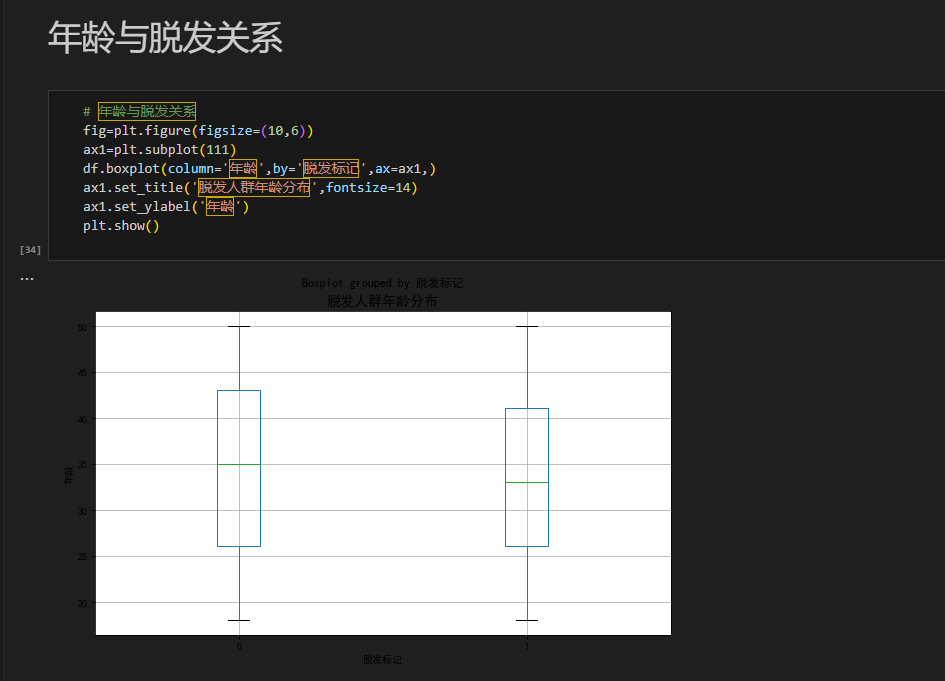945x681 pixels.
Task: Click the comment line '# 年龄与脱发关系'
Action: point(139,111)
